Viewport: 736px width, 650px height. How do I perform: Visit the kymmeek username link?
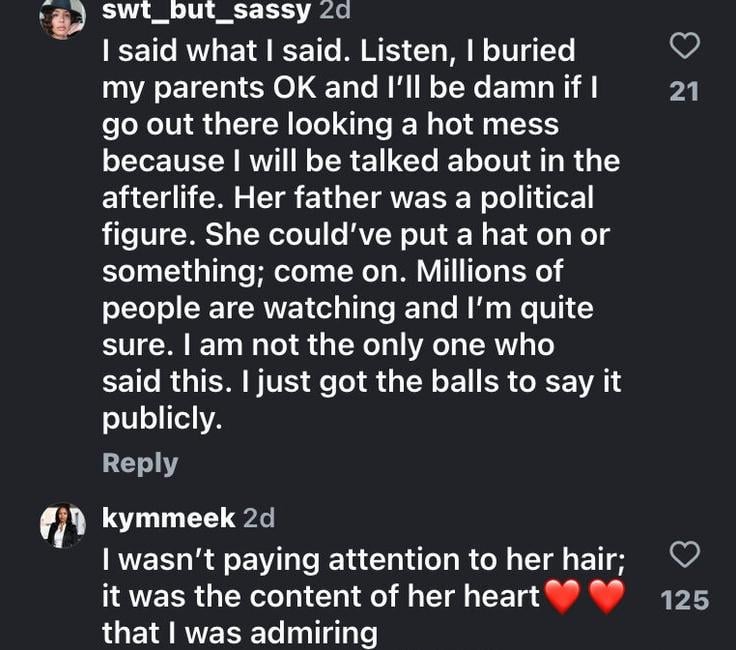[x=169, y=518]
